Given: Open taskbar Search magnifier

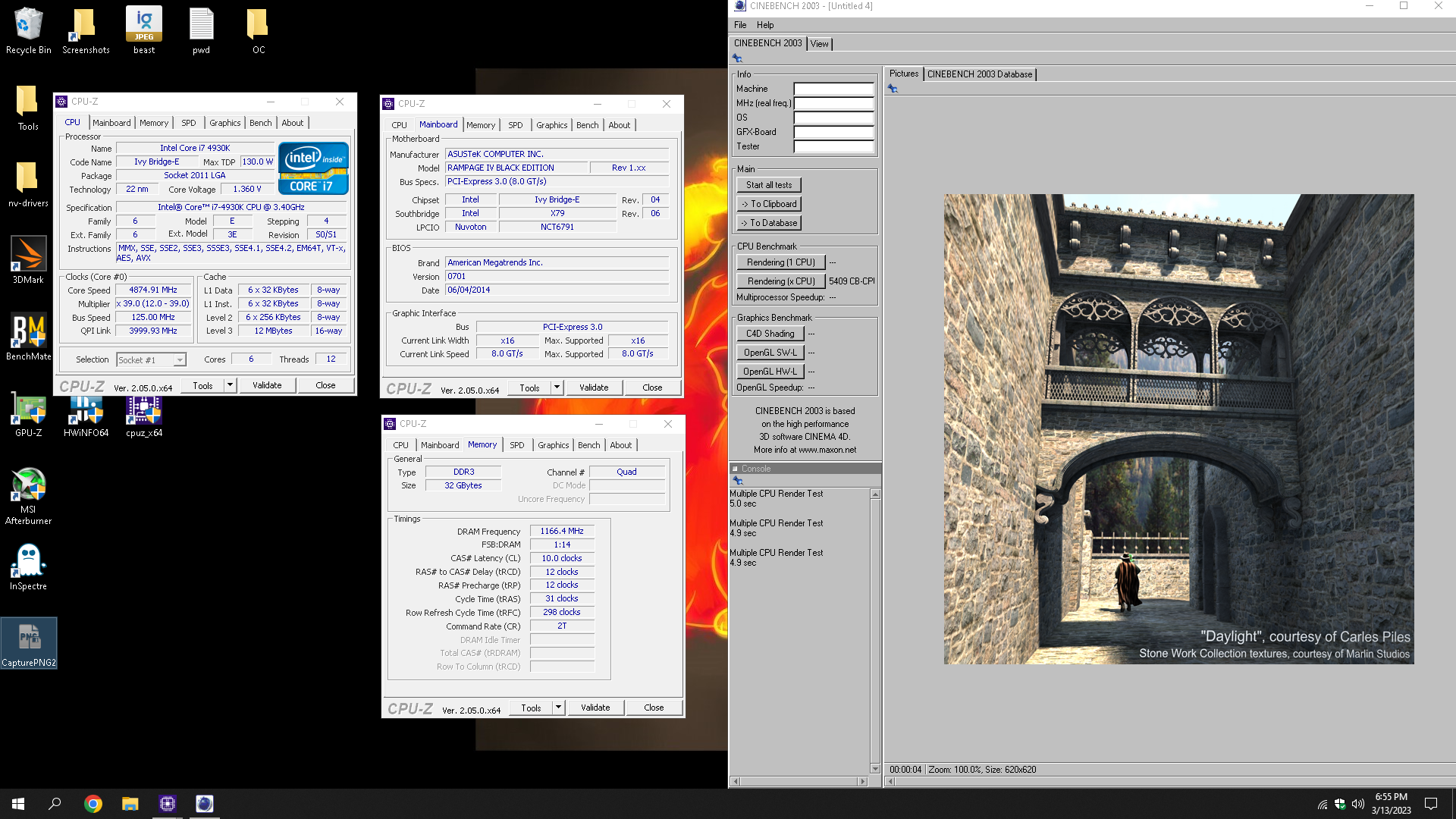Looking at the screenshot, I should pos(55,804).
